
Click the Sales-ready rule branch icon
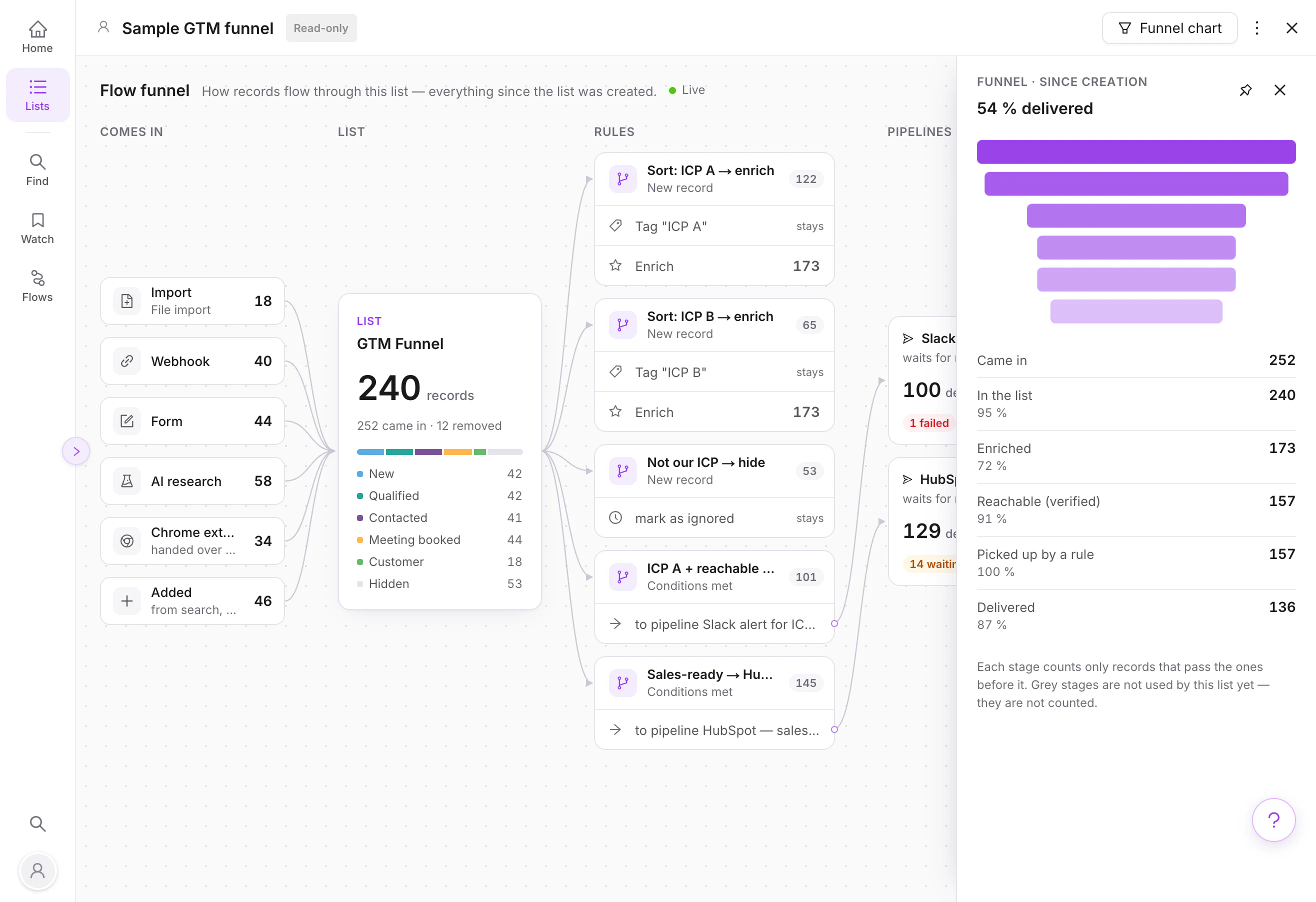pyautogui.click(x=622, y=683)
